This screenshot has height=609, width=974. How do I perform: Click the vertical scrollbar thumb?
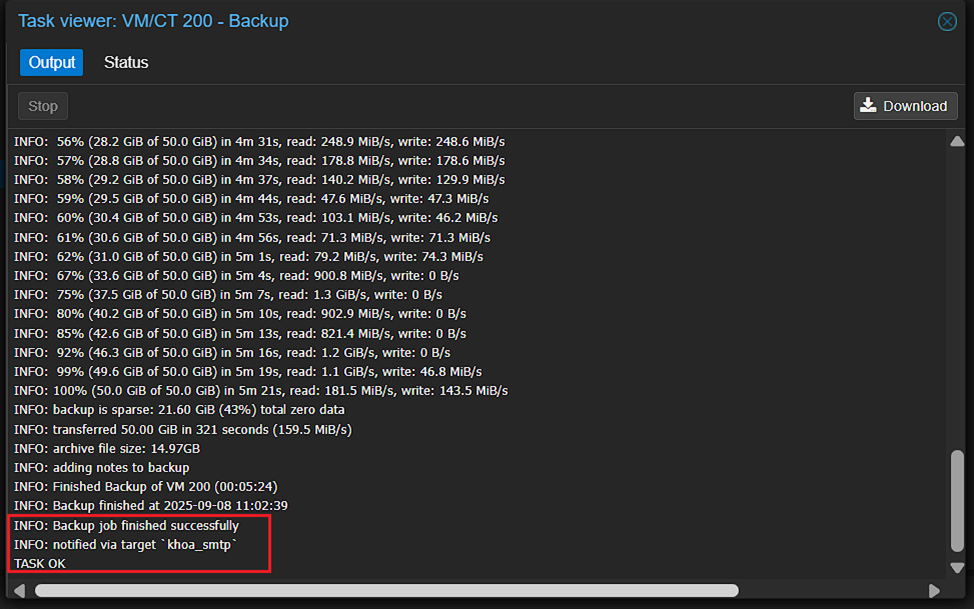tap(957, 500)
